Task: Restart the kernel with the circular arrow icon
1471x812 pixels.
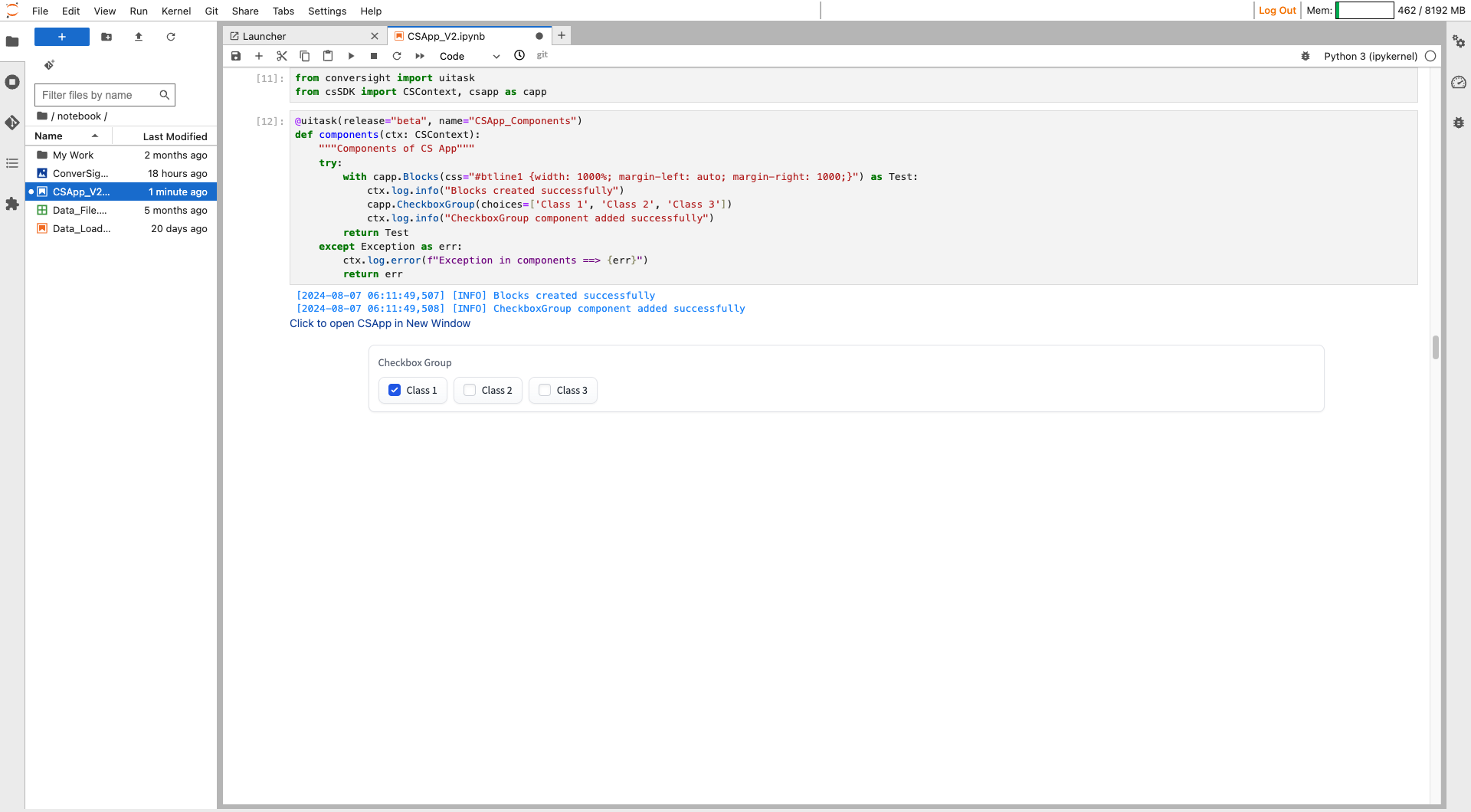Action: click(397, 56)
